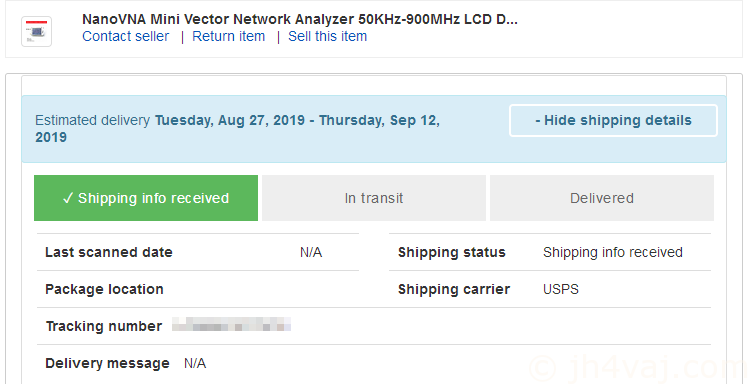Click the Package location row label
748x384 pixels.
point(104,289)
